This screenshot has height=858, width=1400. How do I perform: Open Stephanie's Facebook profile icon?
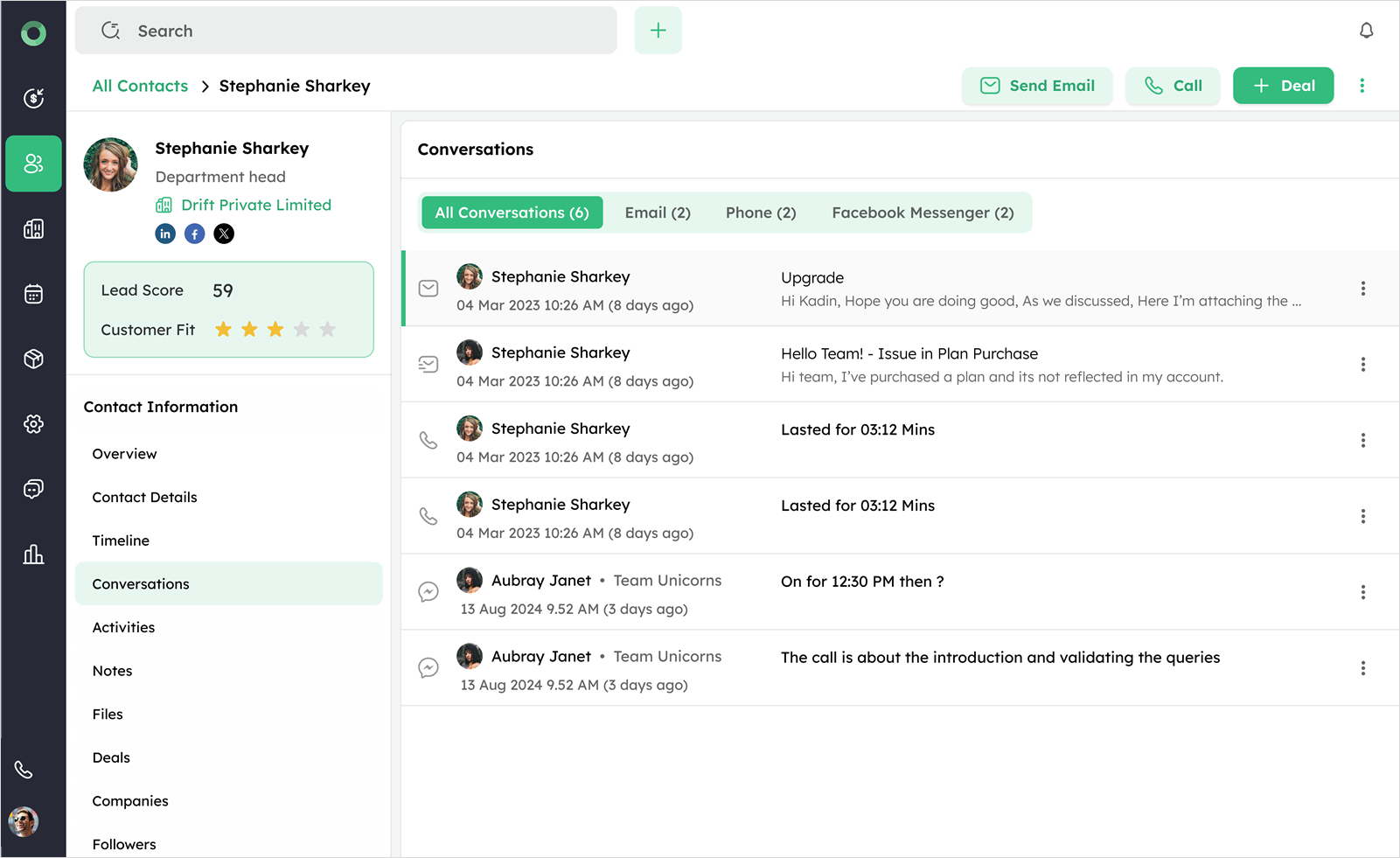pos(195,234)
